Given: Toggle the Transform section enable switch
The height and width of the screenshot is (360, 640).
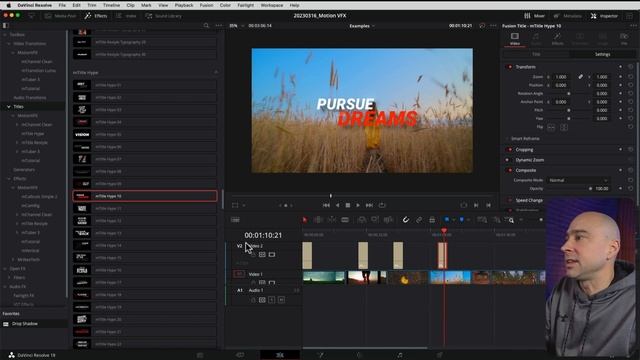Looking at the screenshot, I should pos(510,67).
